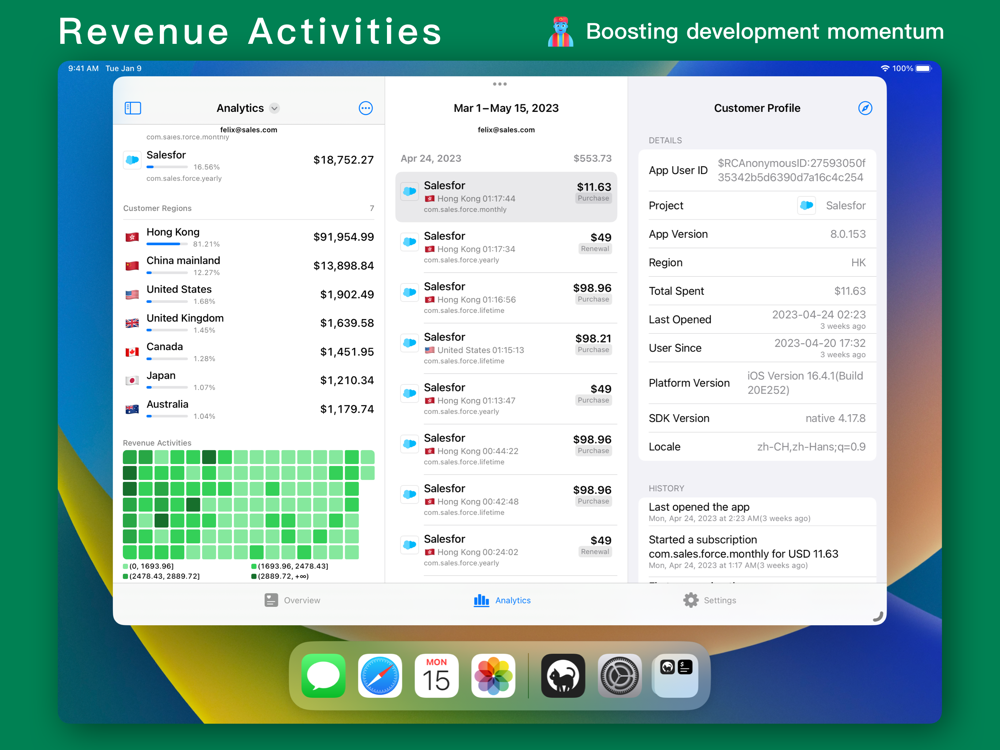
Task: Select the Japan region row
Action: [x=249, y=381]
